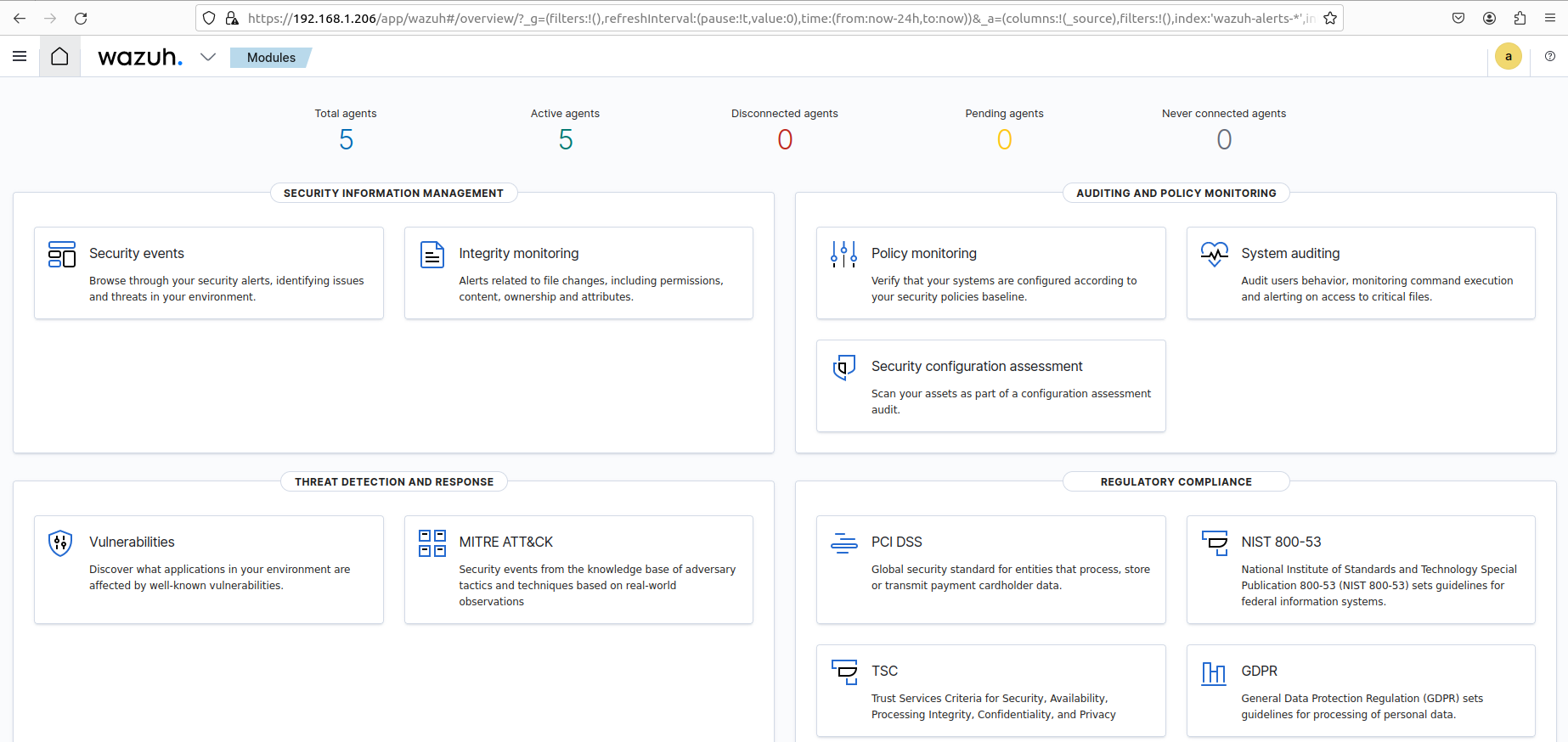
Task: Click the Total agents count 5
Action: [x=346, y=139]
